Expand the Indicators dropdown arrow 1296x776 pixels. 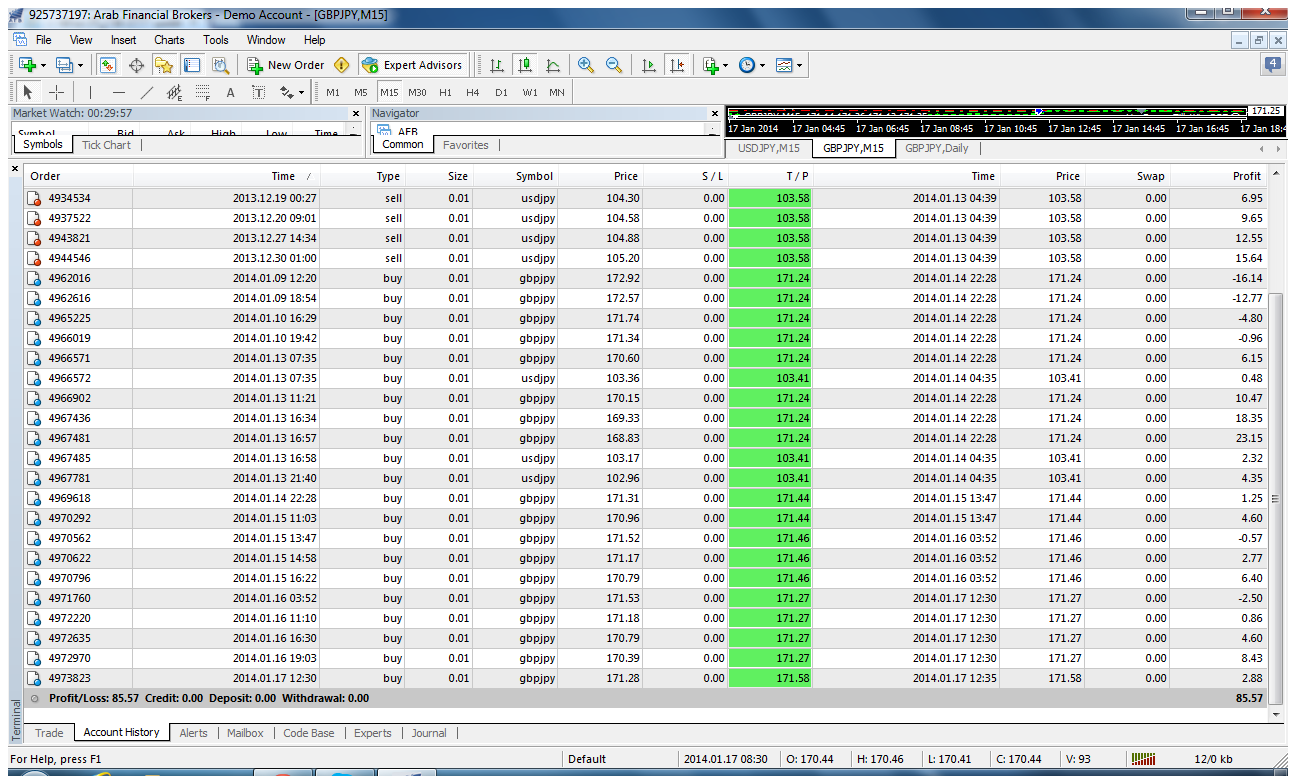(x=726, y=65)
